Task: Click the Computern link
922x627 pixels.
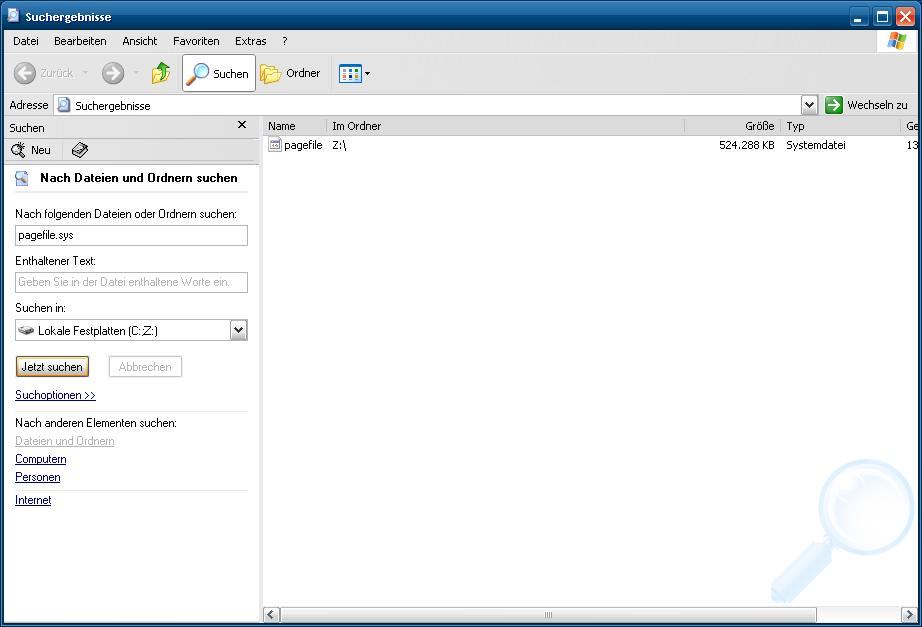Action: pyautogui.click(x=41, y=459)
